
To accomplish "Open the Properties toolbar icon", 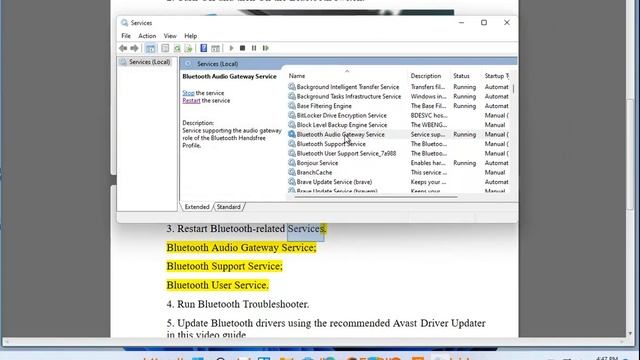I will tap(165, 48).
